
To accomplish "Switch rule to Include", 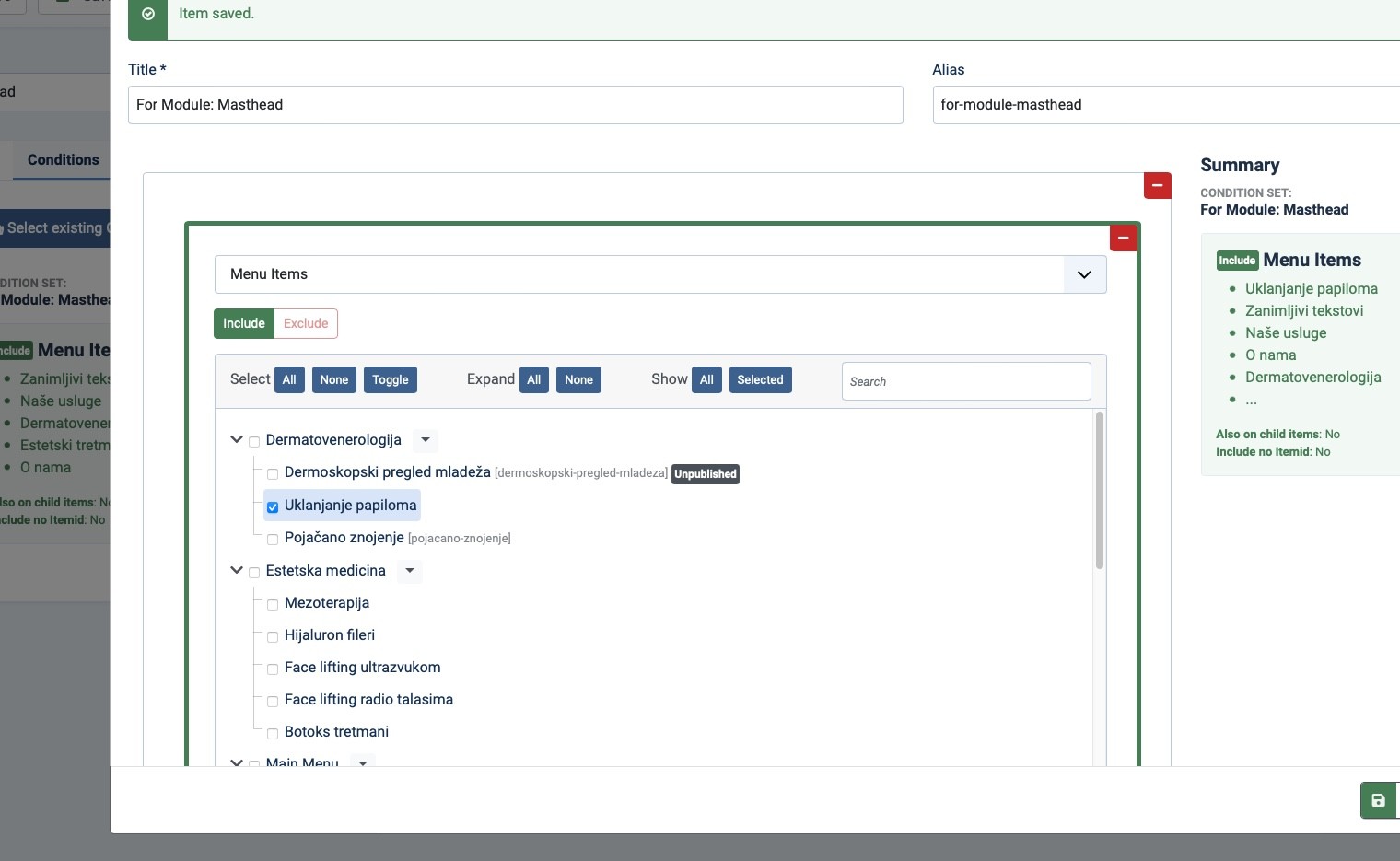I will 244,323.
